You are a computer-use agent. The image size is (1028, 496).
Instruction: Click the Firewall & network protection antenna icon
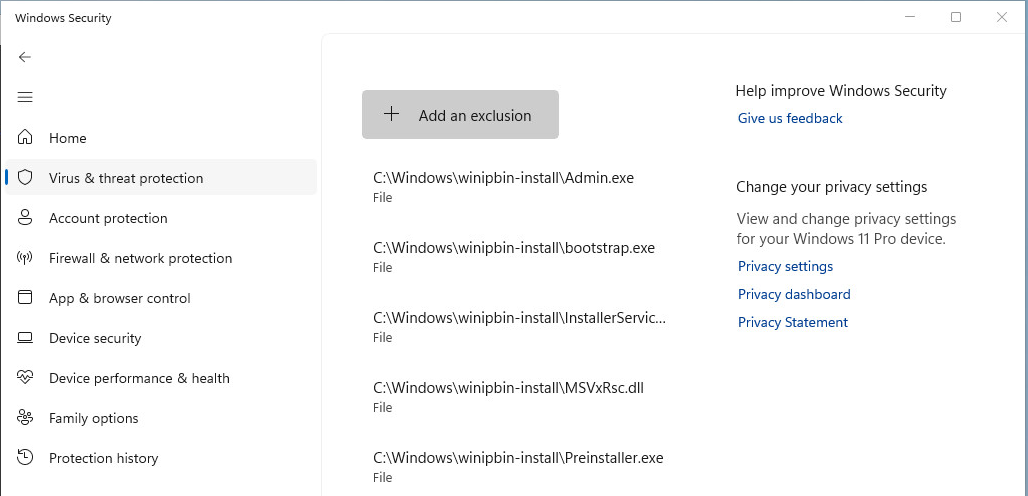(25, 258)
